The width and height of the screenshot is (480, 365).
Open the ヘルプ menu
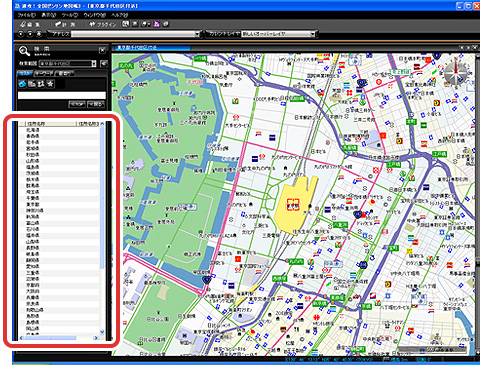[119, 15]
